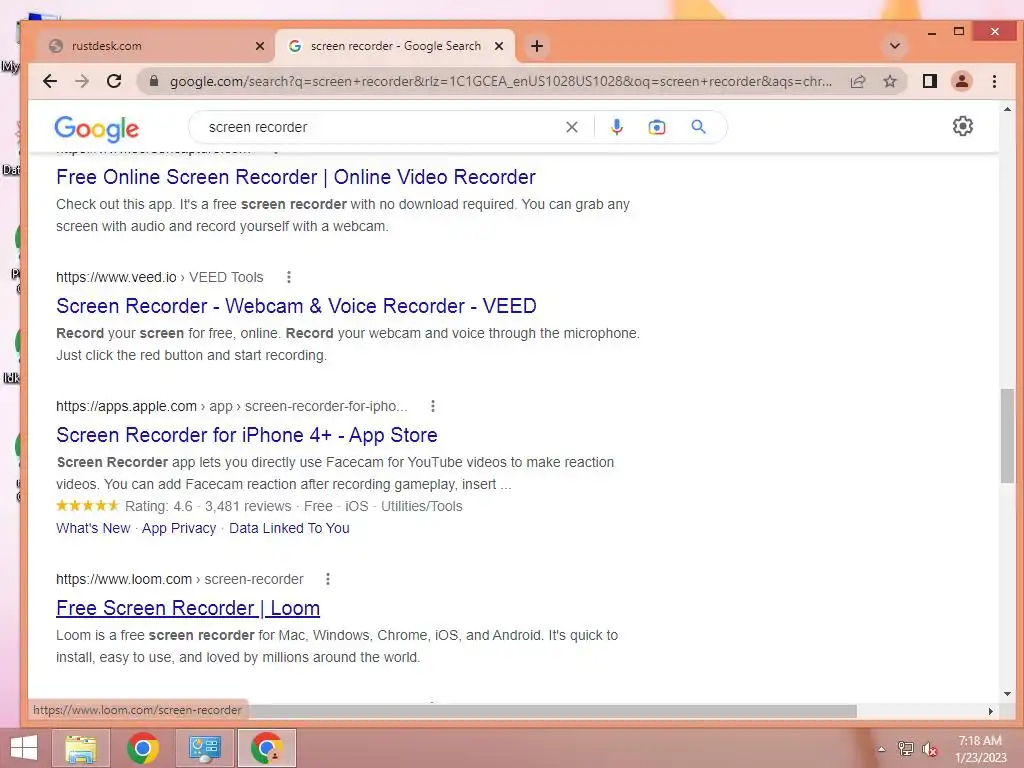Open the Chrome profile avatar
Image resolution: width=1024 pixels, height=768 pixels.
[962, 81]
